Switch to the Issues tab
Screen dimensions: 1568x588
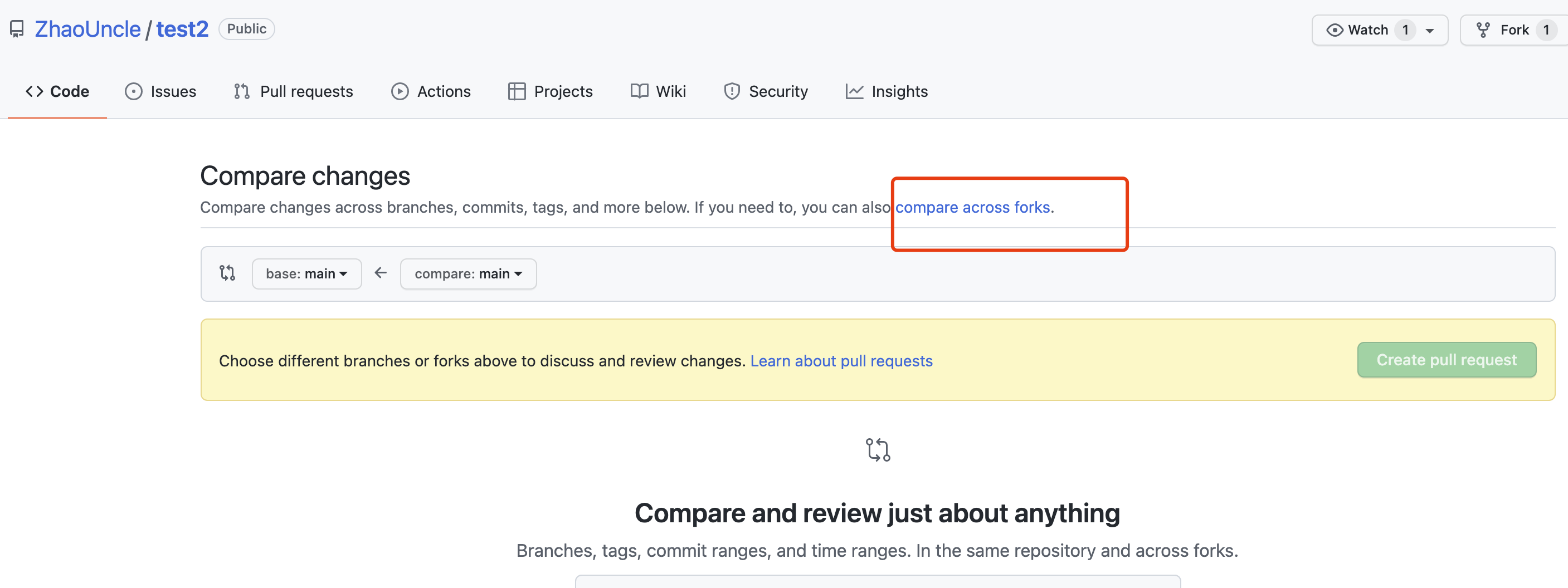(160, 91)
